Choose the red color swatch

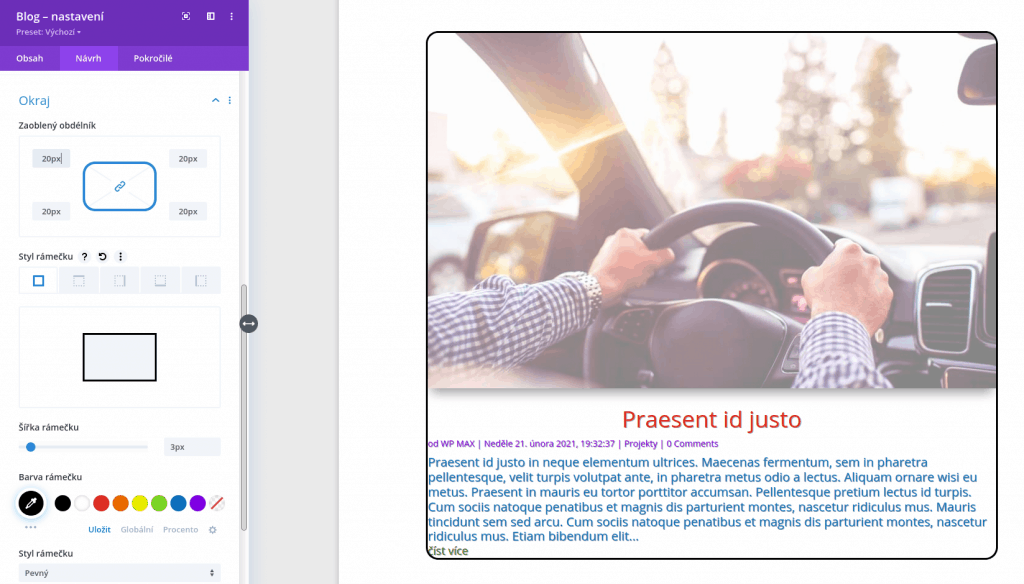point(101,503)
